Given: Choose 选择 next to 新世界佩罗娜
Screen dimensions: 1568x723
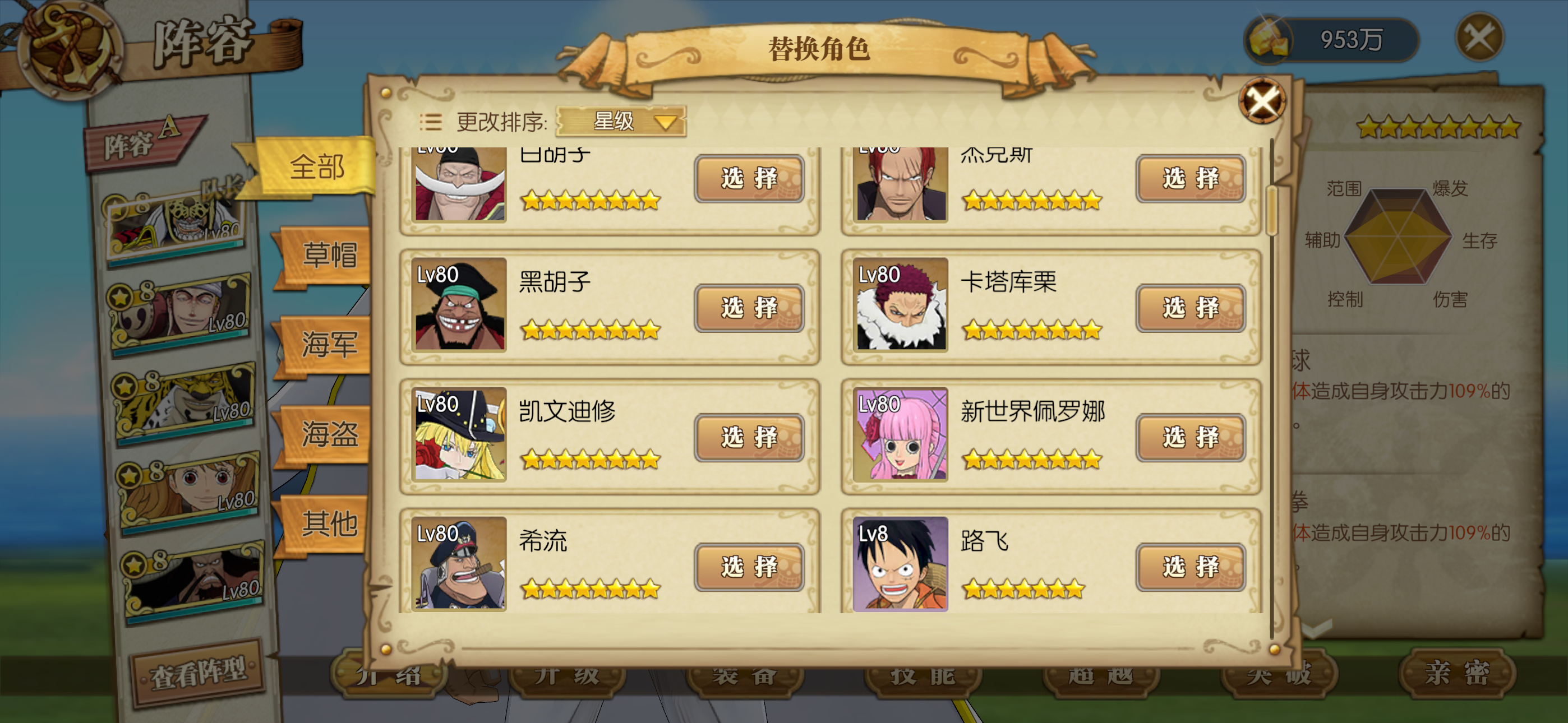Looking at the screenshot, I should coord(1190,437).
